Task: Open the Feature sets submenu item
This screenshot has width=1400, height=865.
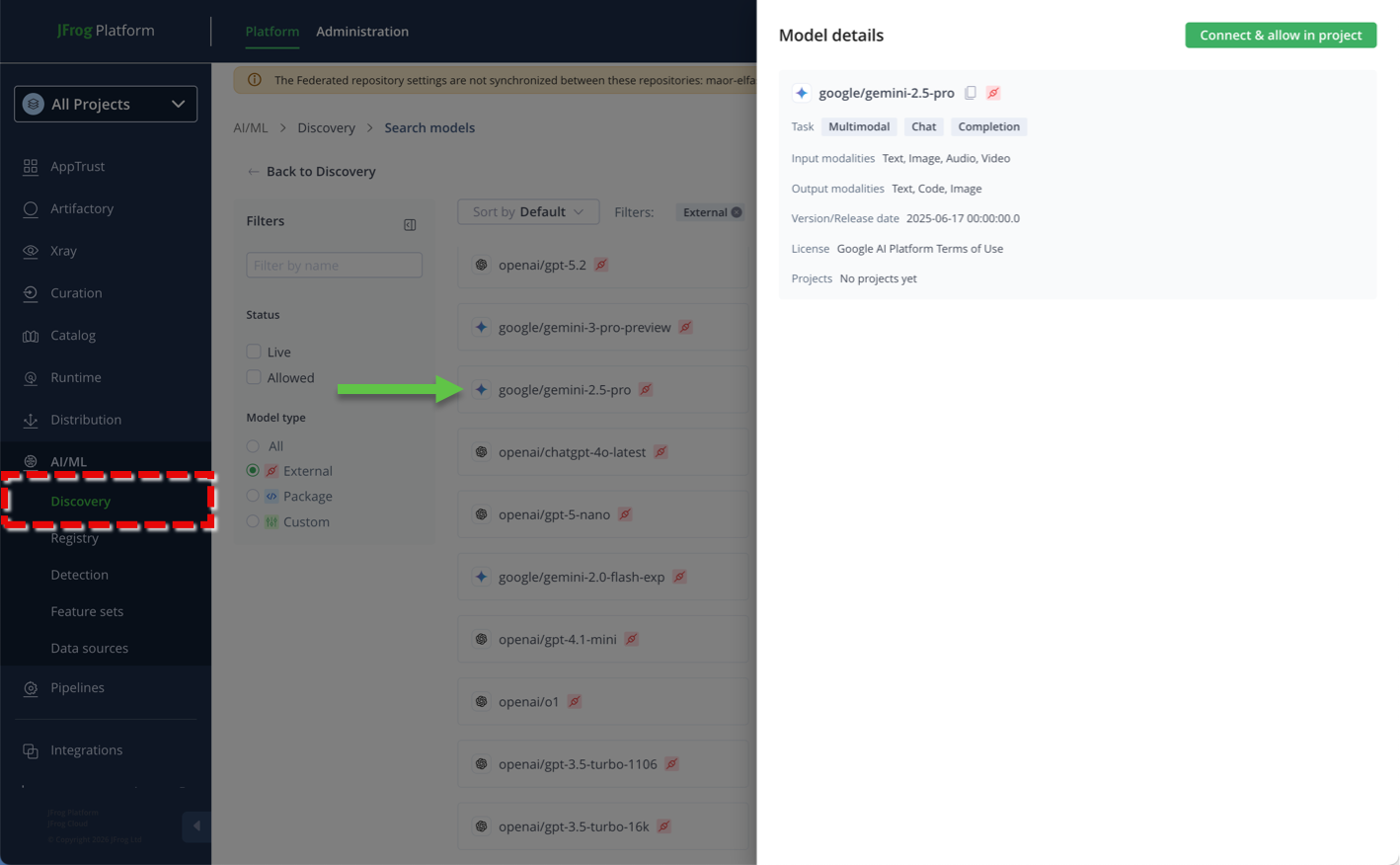Action: point(87,611)
